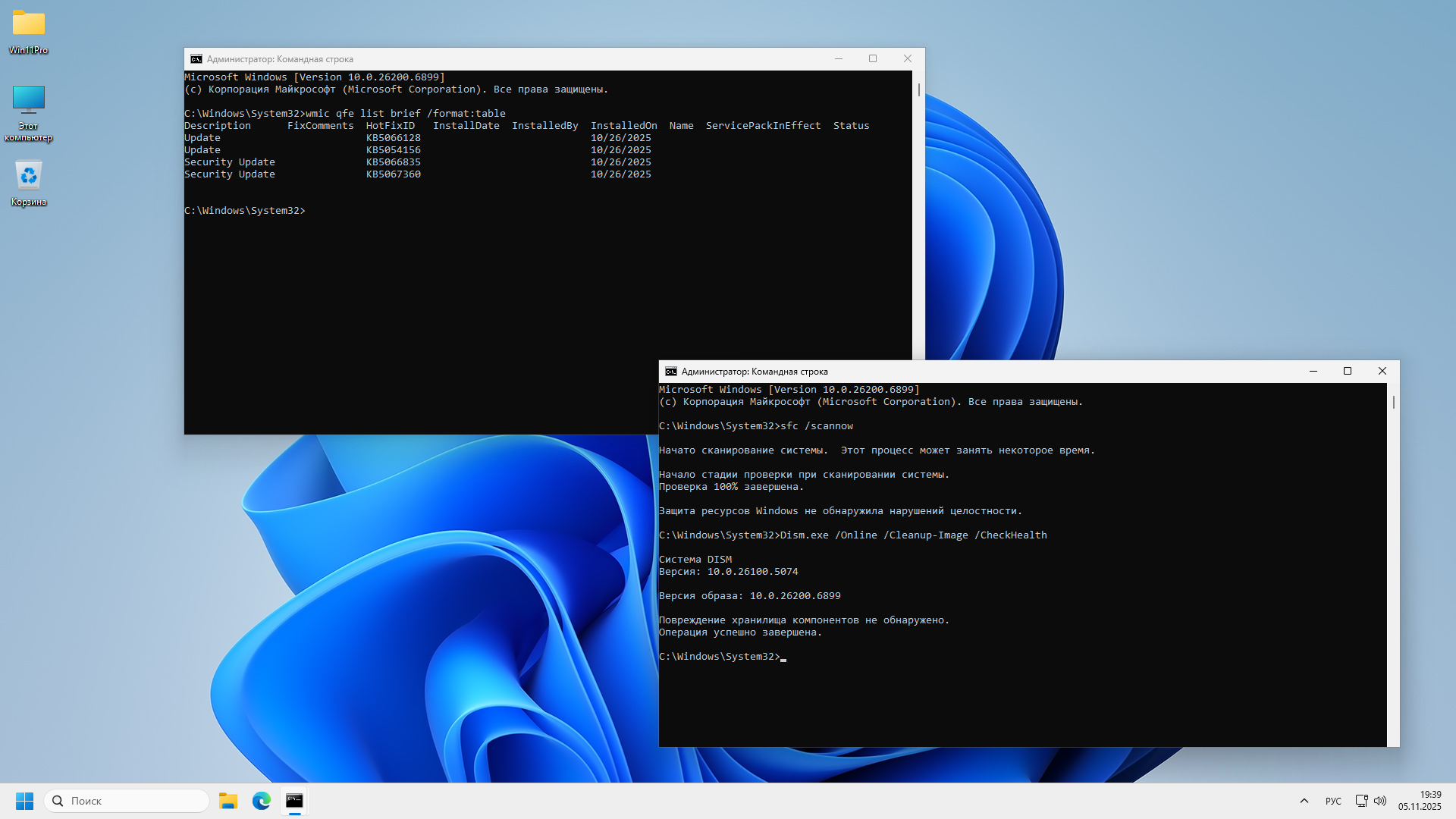
Task: Minimize the front Command Prompt window
Action: (1313, 372)
